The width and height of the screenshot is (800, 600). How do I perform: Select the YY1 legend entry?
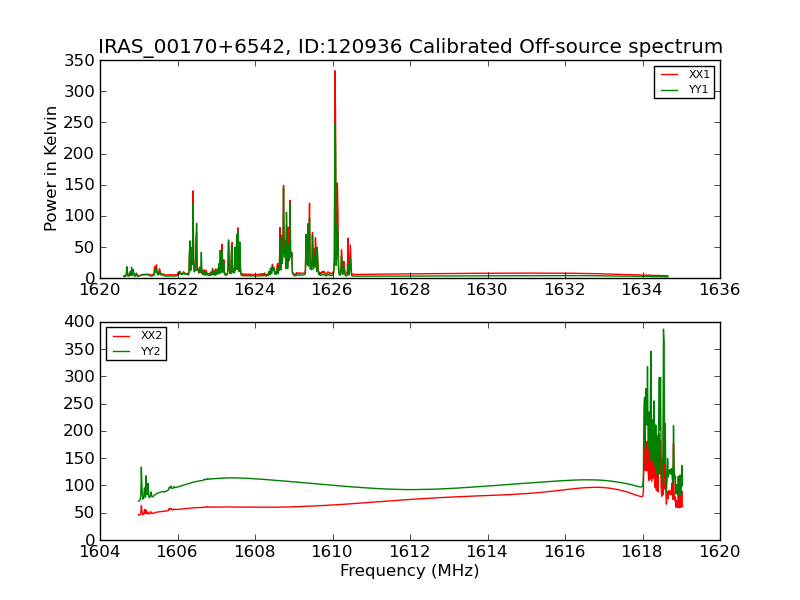pos(684,89)
